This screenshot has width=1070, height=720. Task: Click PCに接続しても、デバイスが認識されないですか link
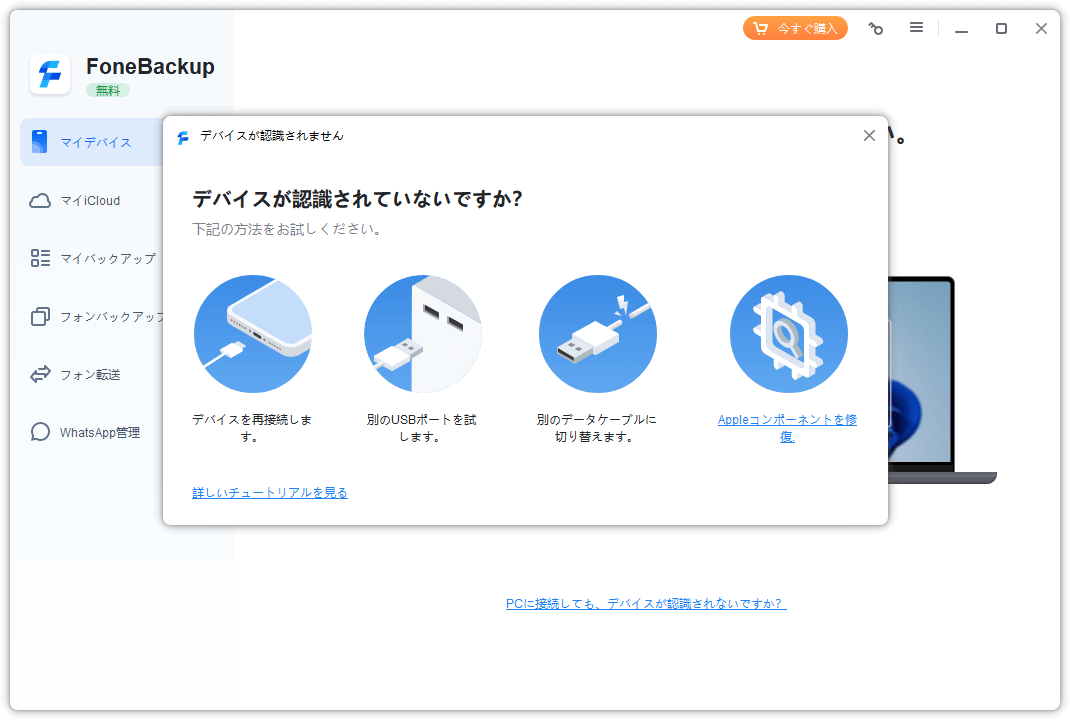coord(646,603)
